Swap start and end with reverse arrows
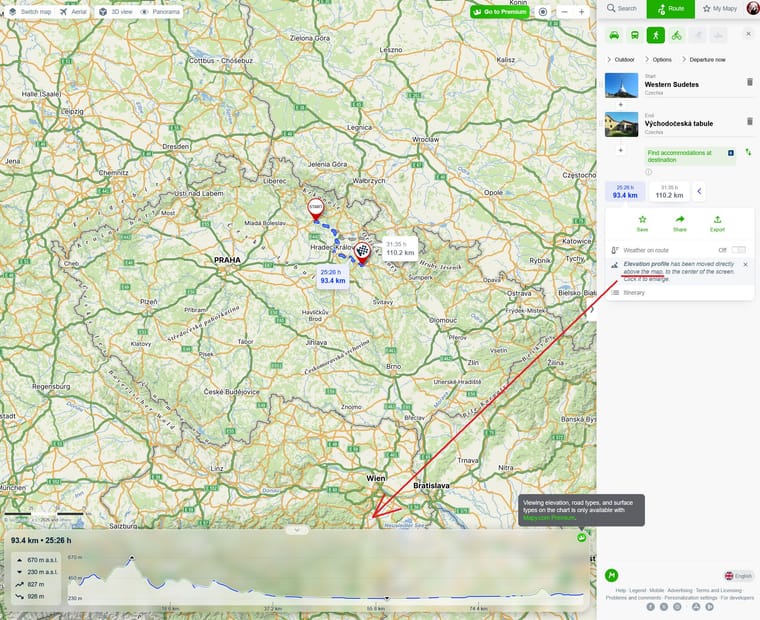The image size is (760, 620). click(748, 152)
